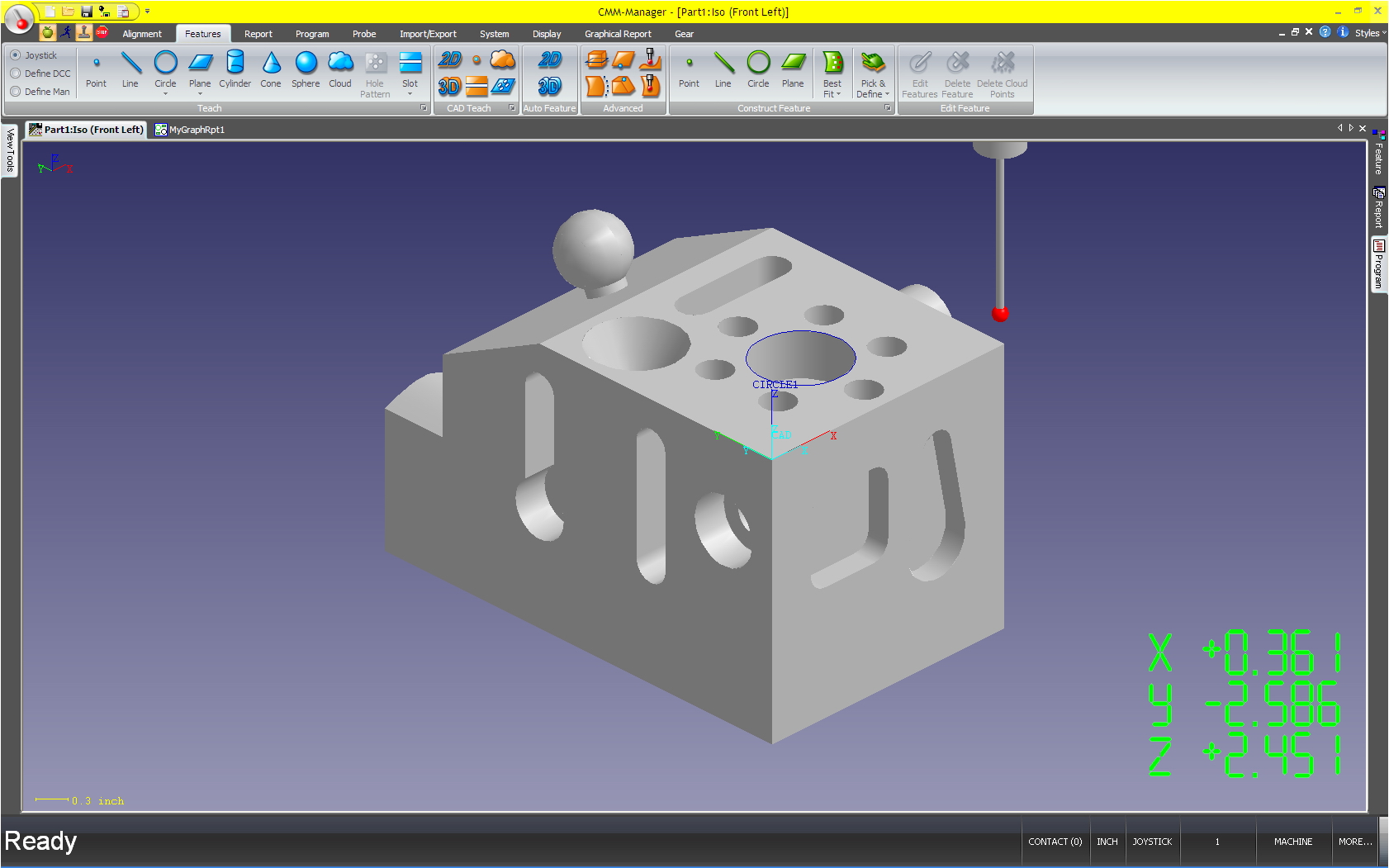The height and width of the screenshot is (868, 1389).
Task: Open the Styles dropdown menu
Action: coord(1369,33)
